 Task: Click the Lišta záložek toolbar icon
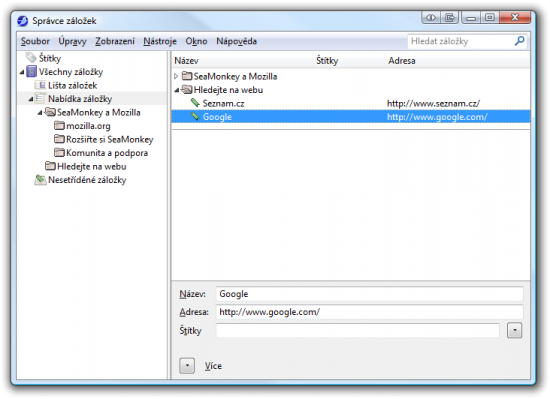click(40, 85)
